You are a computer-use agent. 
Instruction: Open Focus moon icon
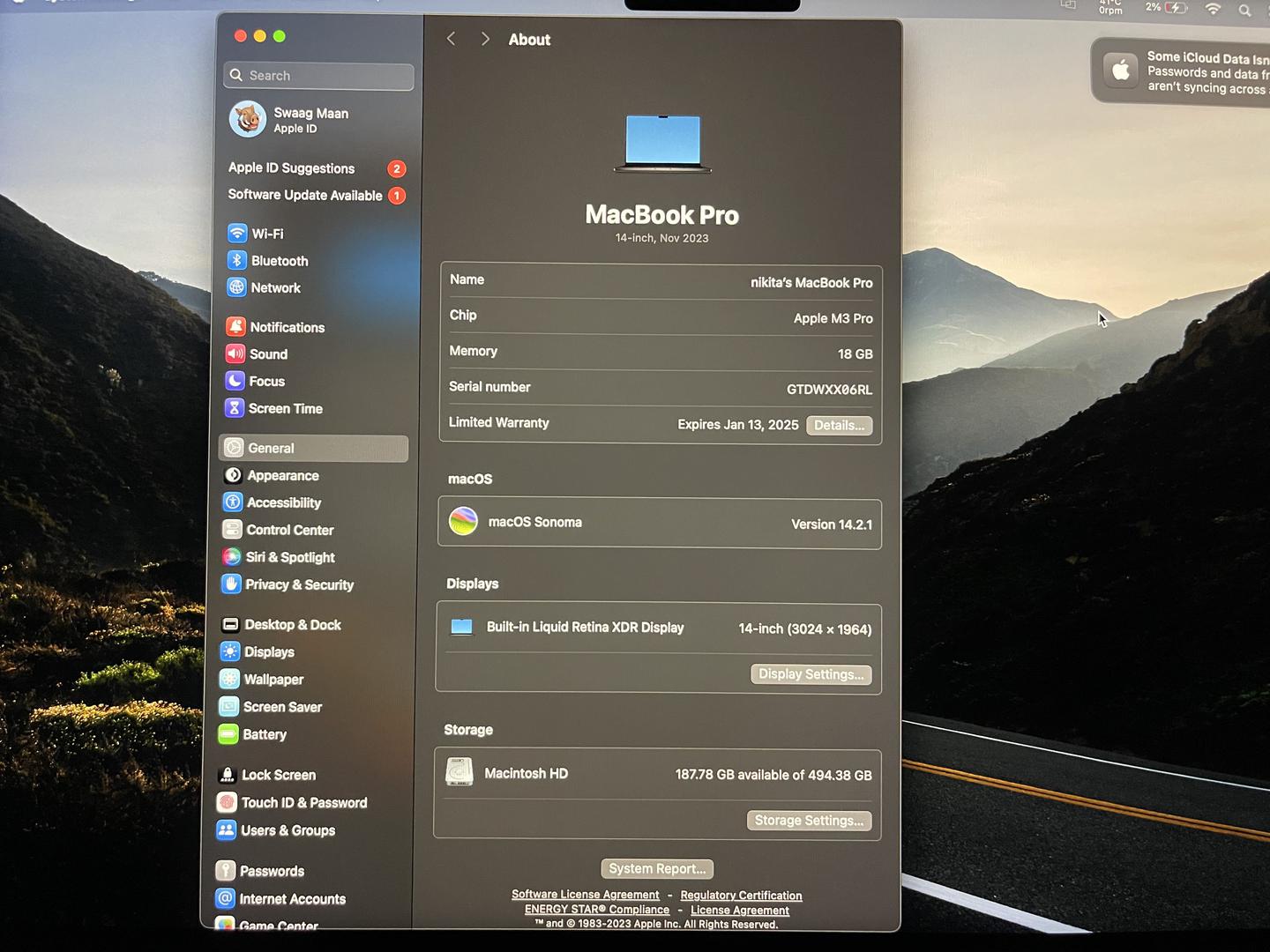point(235,381)
